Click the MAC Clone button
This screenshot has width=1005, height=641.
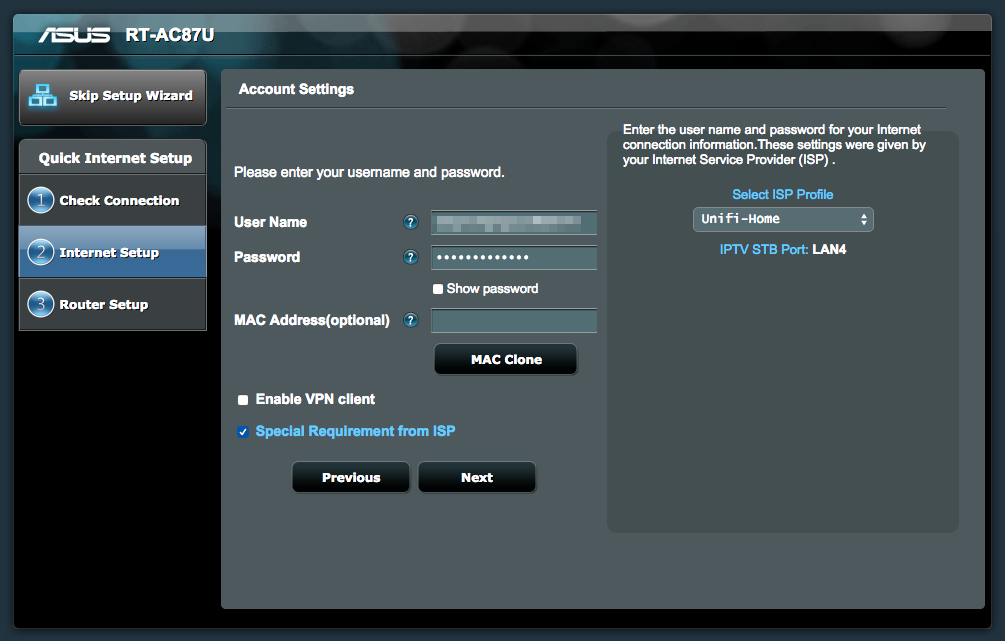click(506, 360)
